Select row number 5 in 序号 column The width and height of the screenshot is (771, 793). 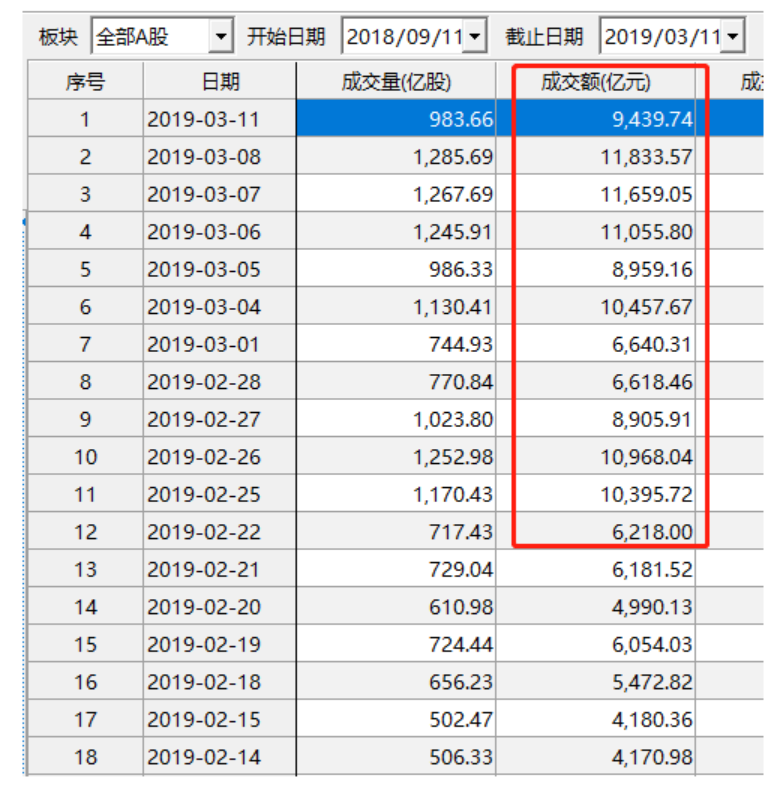point(85,270)
